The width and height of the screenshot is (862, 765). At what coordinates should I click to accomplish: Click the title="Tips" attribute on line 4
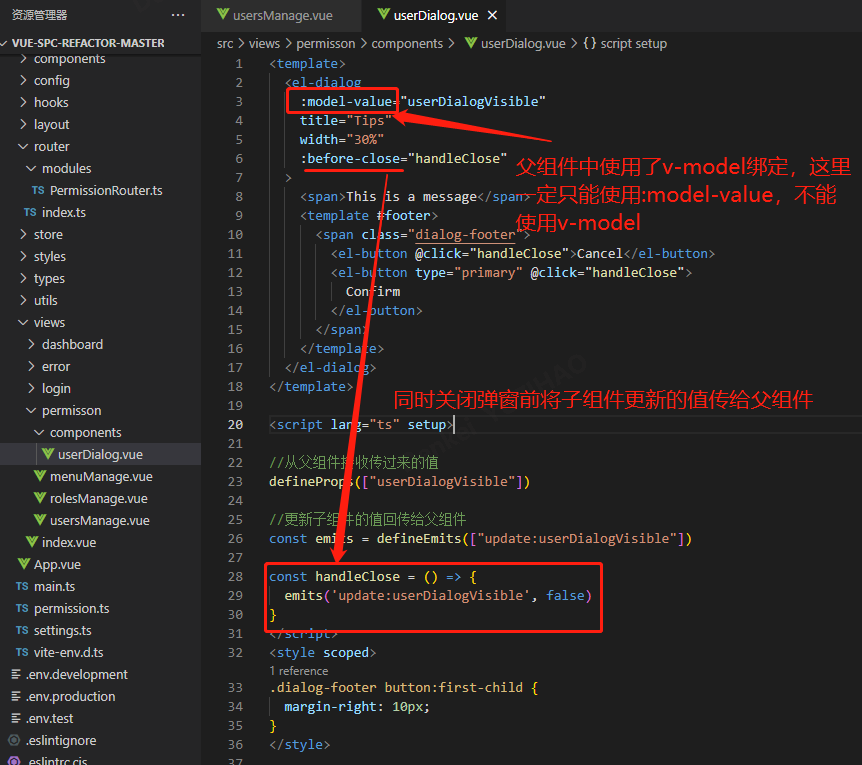click(x=345, y=120)
